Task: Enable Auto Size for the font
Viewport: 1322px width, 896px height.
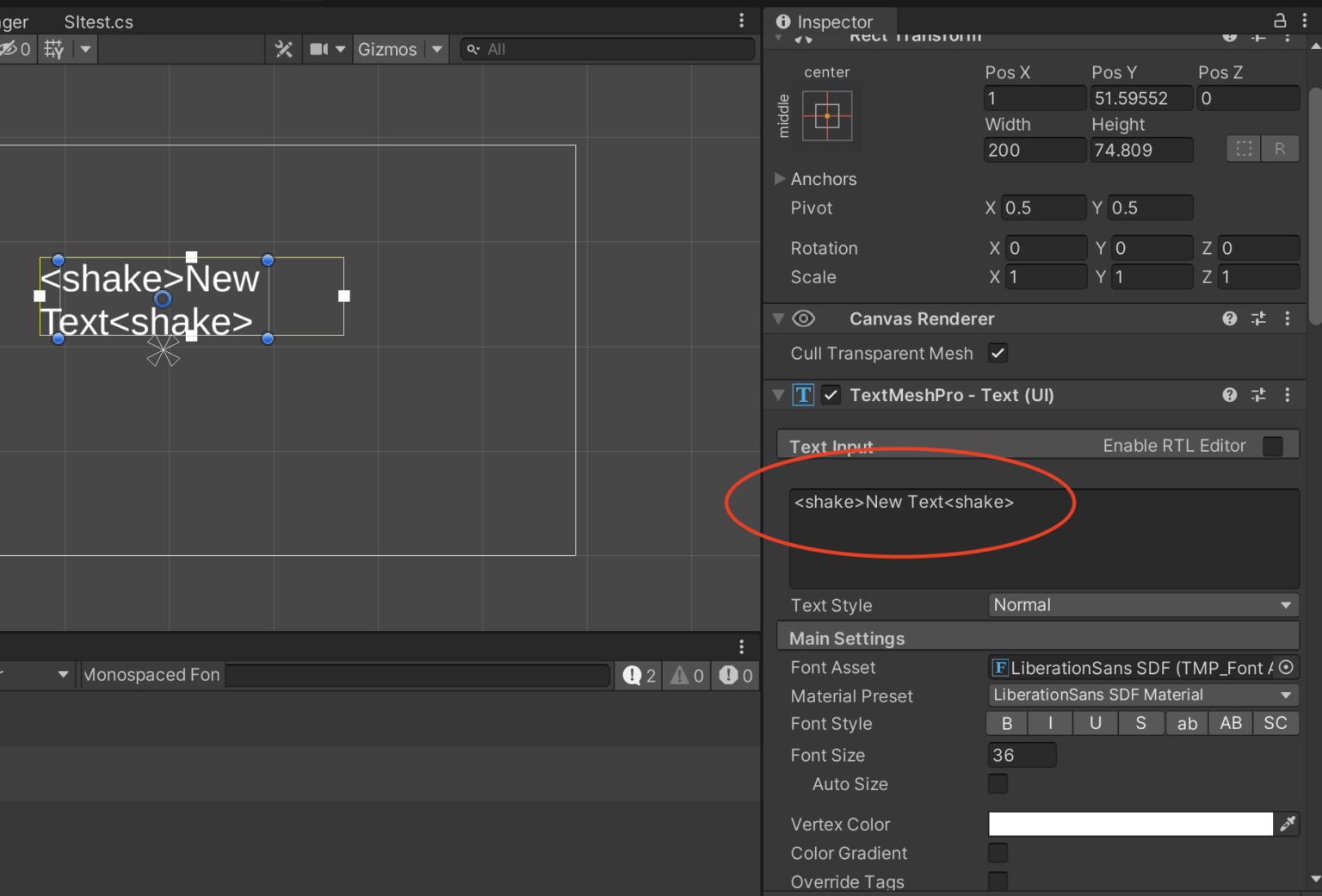Action: coord(998,784)
